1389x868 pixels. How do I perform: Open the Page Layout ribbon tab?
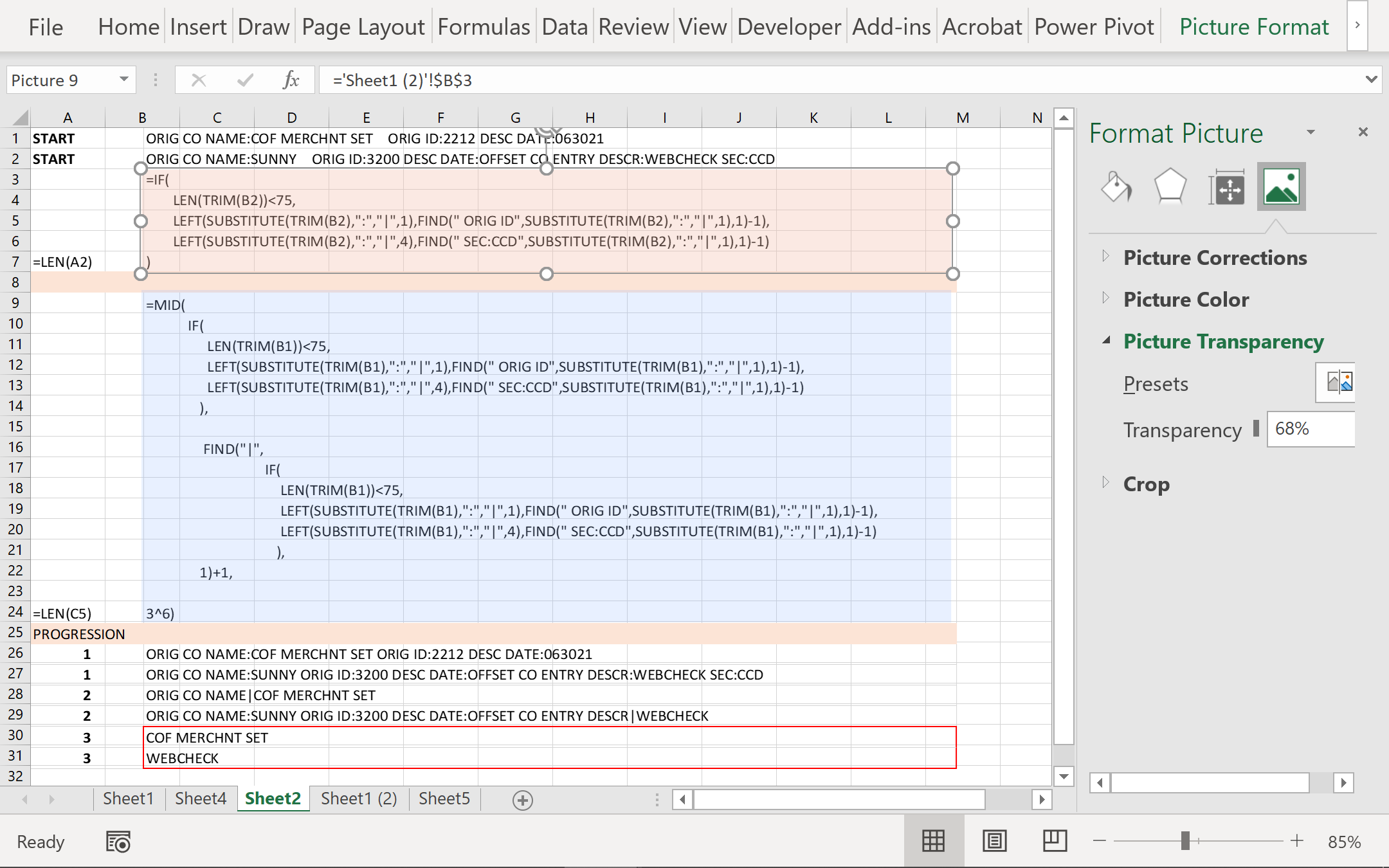363,27
